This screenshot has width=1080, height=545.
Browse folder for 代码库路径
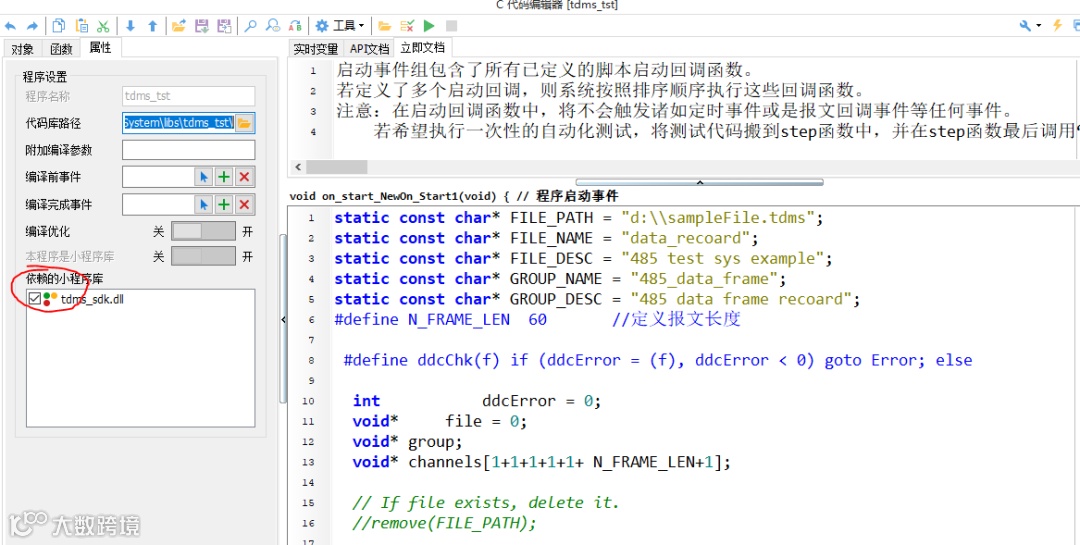(245, 123)
